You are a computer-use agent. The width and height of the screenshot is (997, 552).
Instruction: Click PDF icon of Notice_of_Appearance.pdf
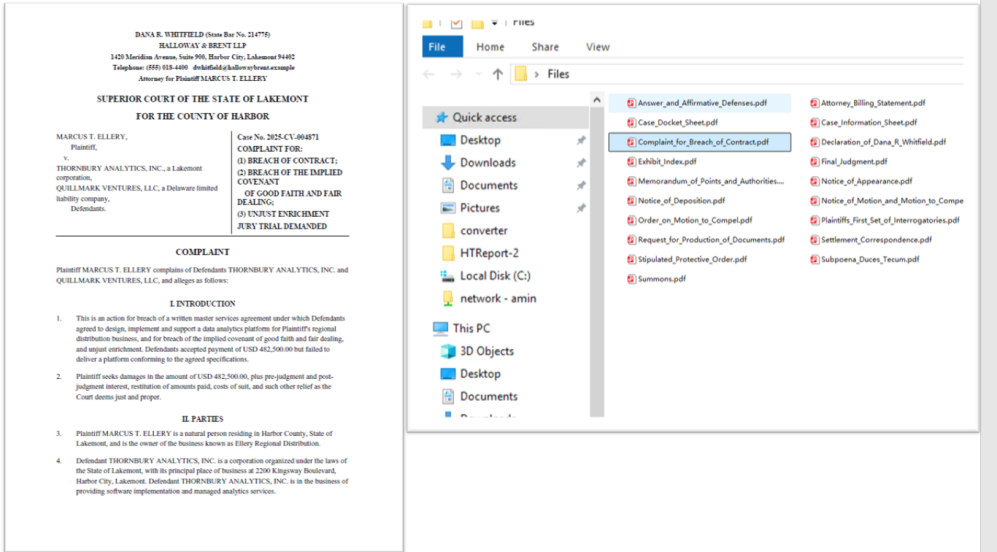[x=815, y=181]
